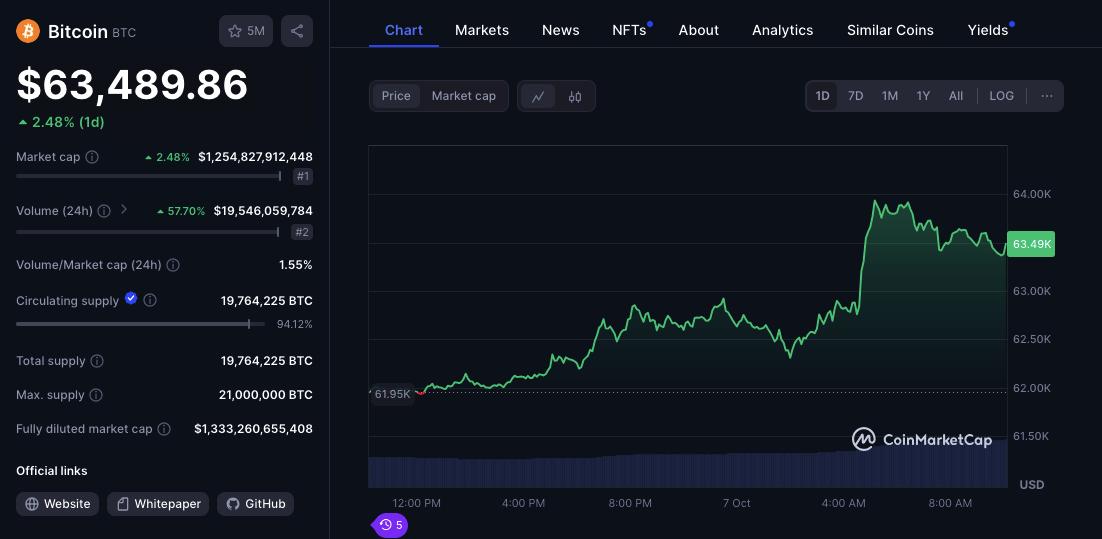
Task: Expand the Volume (24h) chevron arrow
Action: (124, 210)
